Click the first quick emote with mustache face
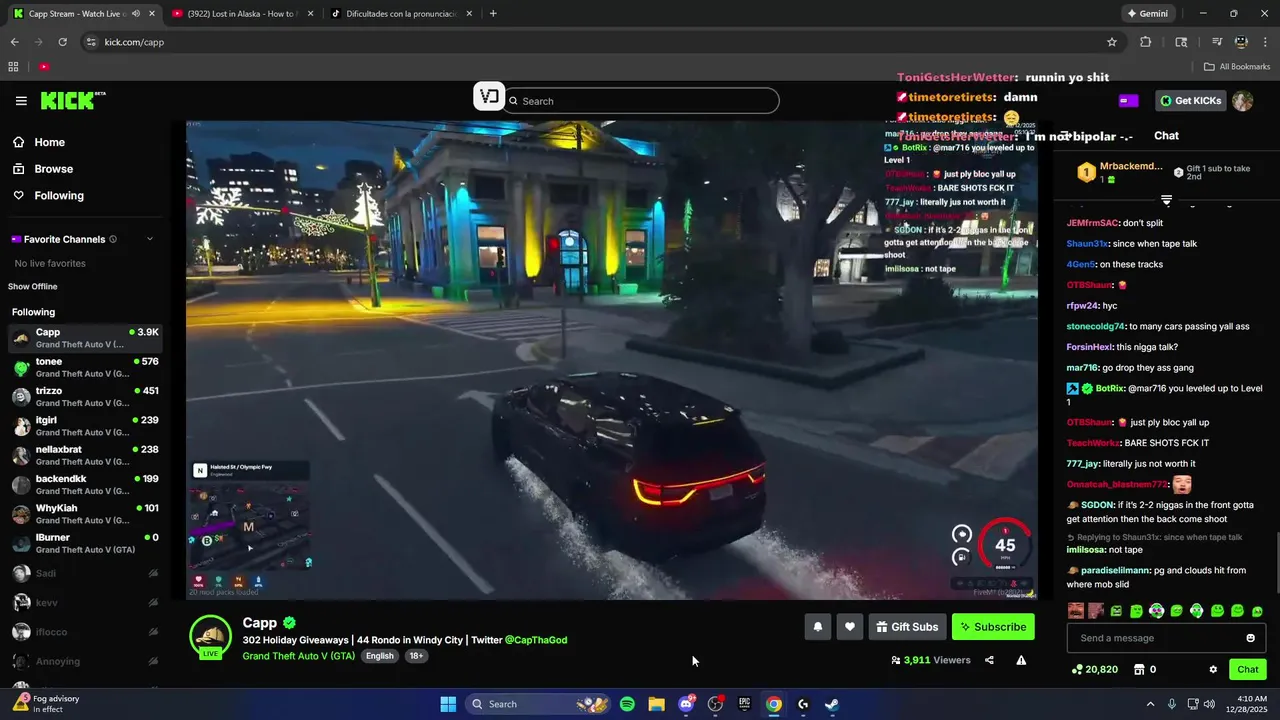The image size is (1280, 720). (x=1076, y=611)
